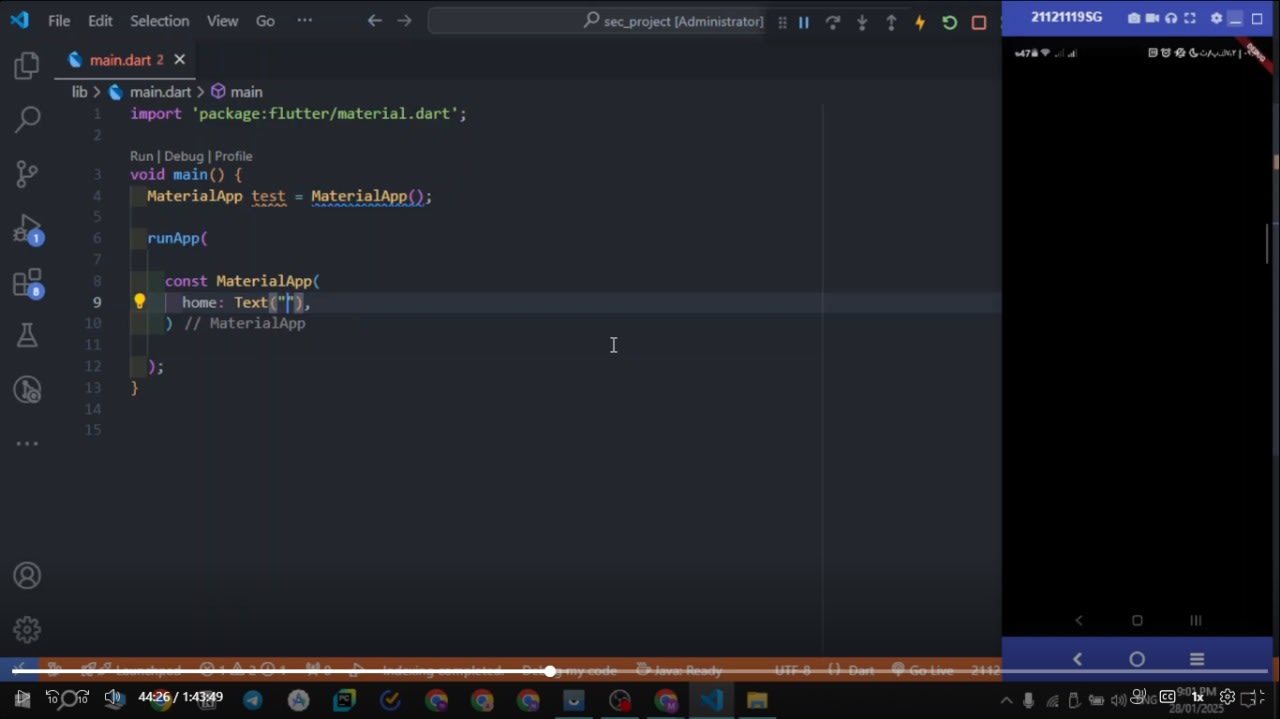
Task: Go forward with the editor navigation arrow
Action: (x=404, y=20)
